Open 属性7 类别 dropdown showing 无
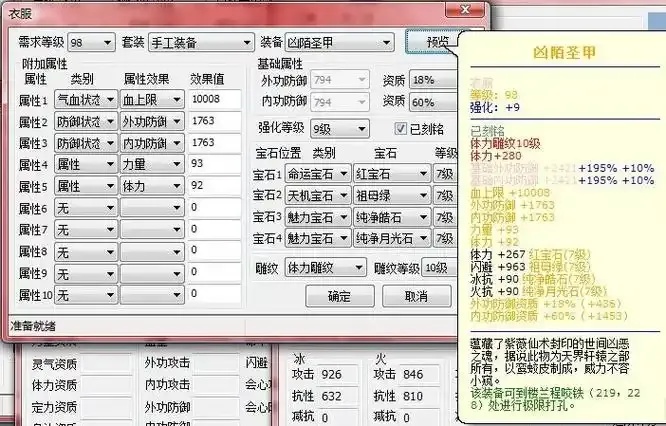 [86, 230]
